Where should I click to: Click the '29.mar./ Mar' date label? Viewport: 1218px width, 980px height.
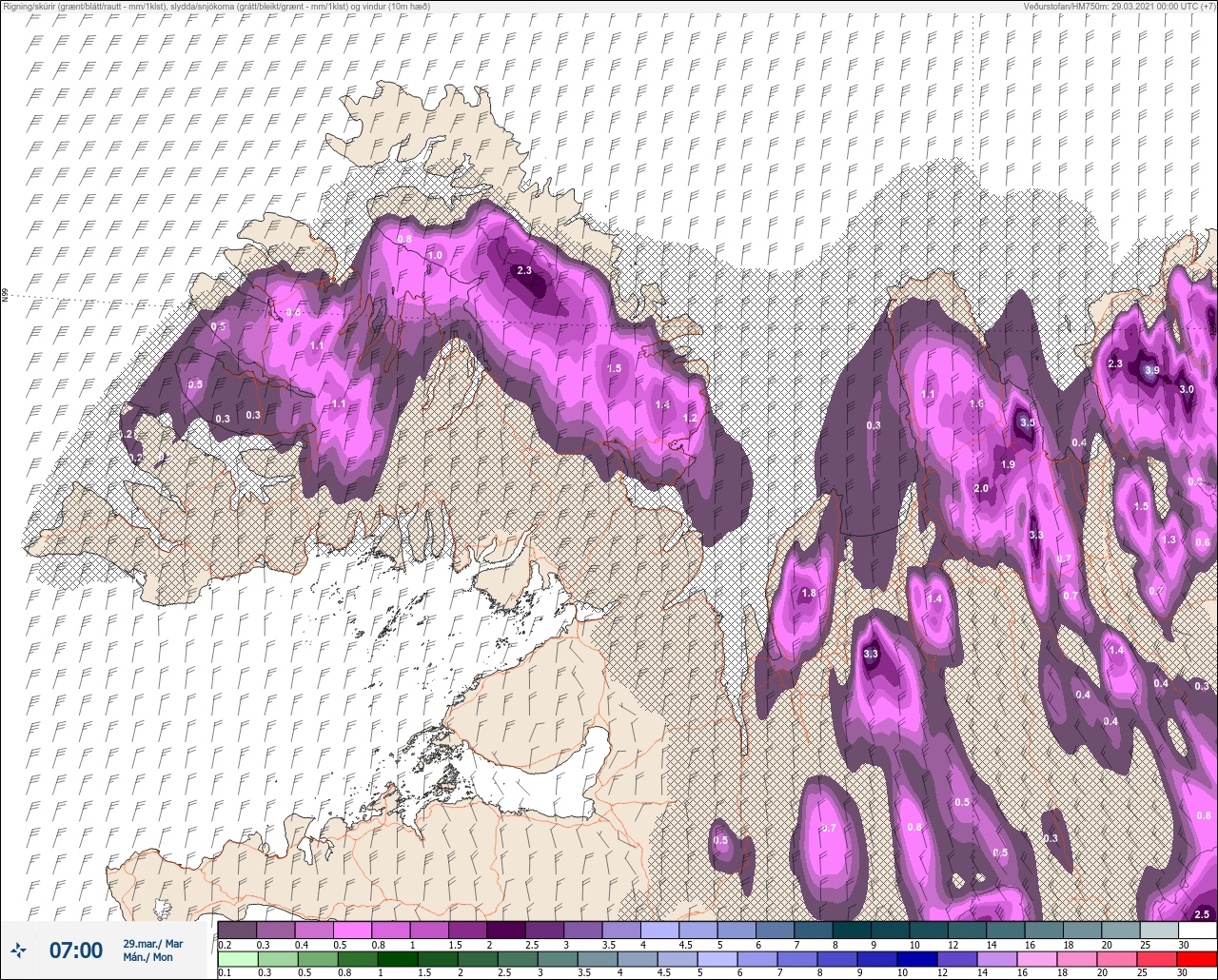click(152, 944)
